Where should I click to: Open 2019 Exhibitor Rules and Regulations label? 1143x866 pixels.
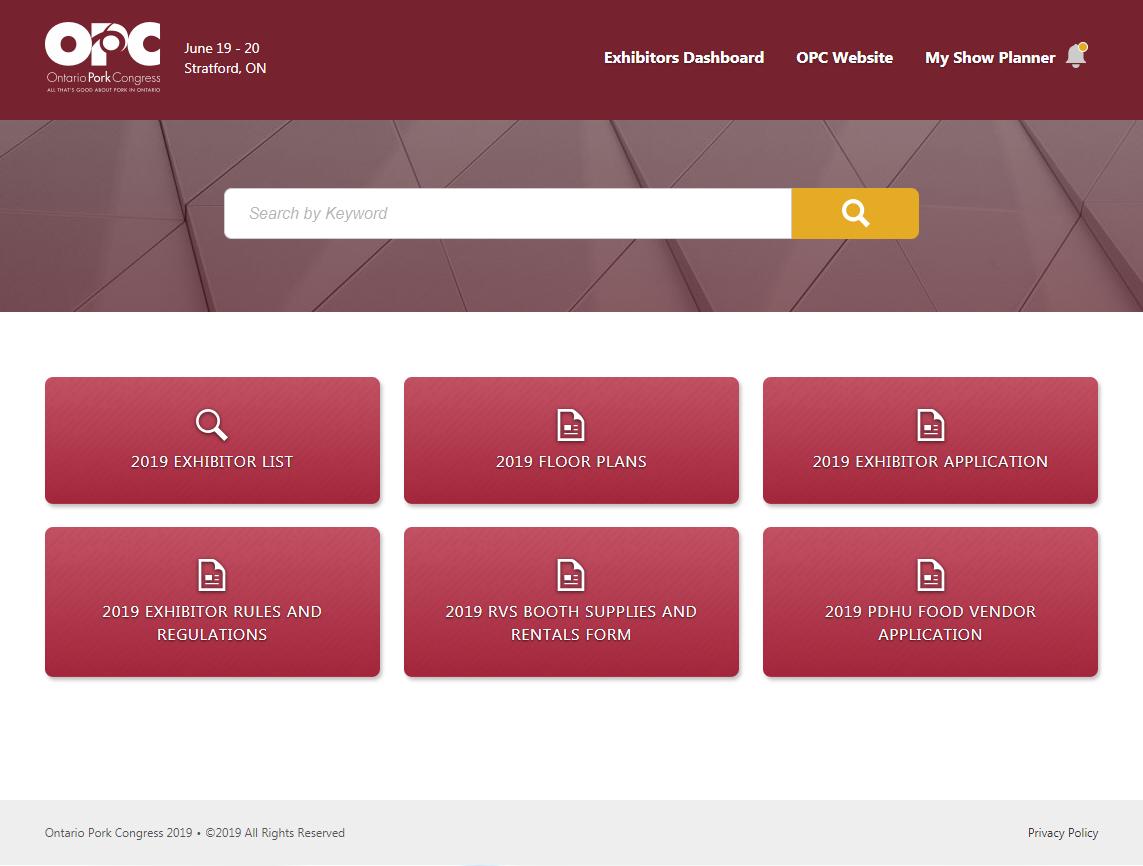click(x=211, y=623)
